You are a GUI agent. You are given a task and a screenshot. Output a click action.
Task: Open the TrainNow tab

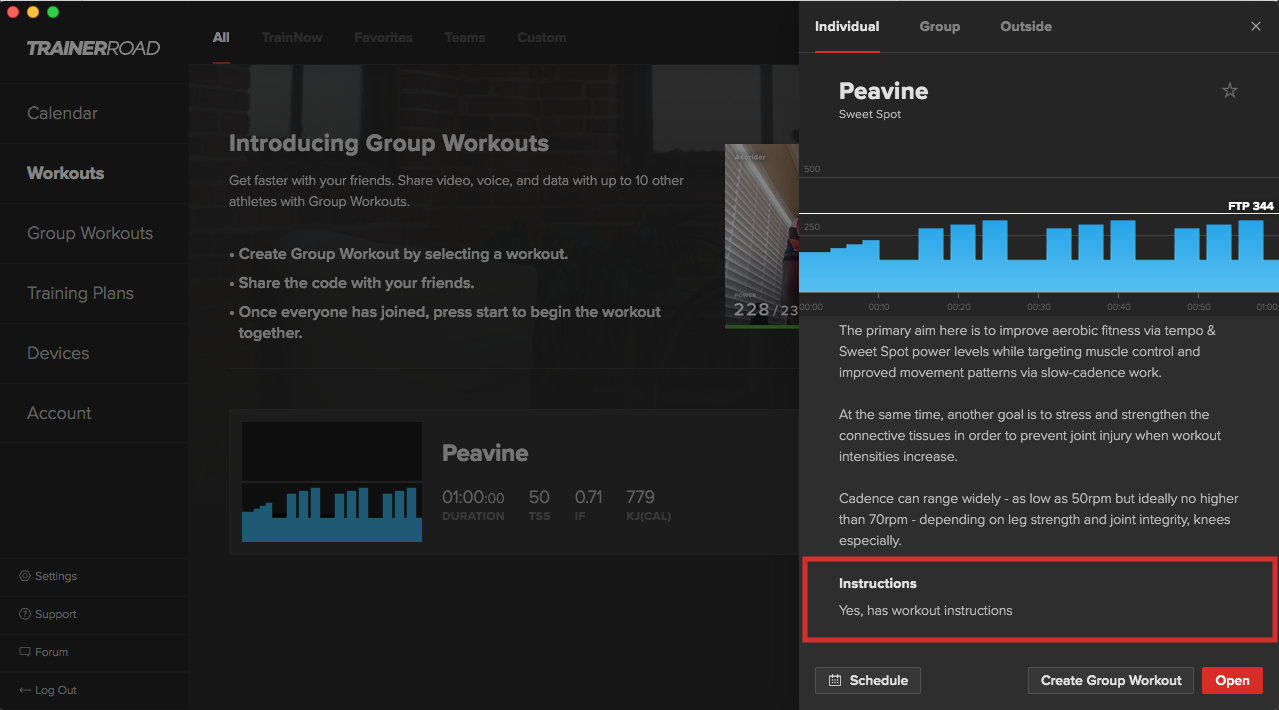click(292, 37)
